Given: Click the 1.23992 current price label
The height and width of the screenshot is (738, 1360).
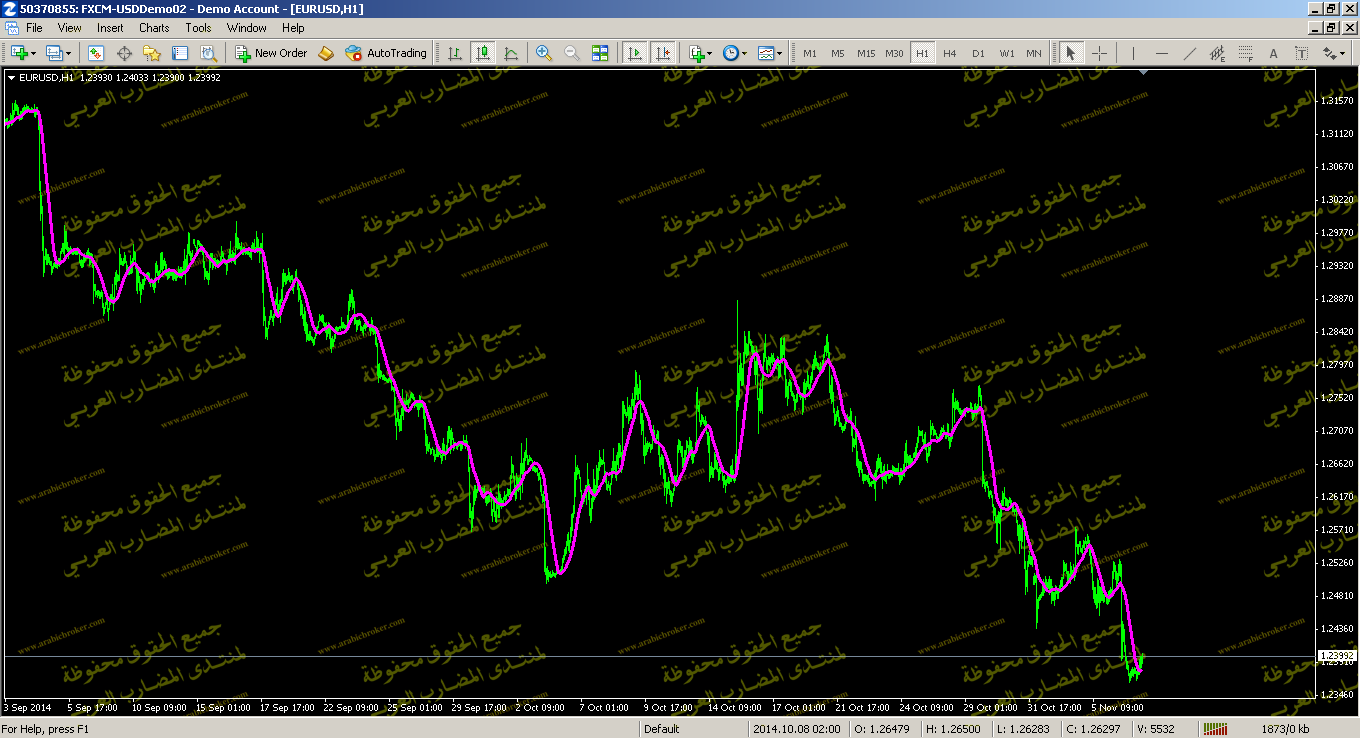Looking at the screenshot, I should [x=1337, y=656].
